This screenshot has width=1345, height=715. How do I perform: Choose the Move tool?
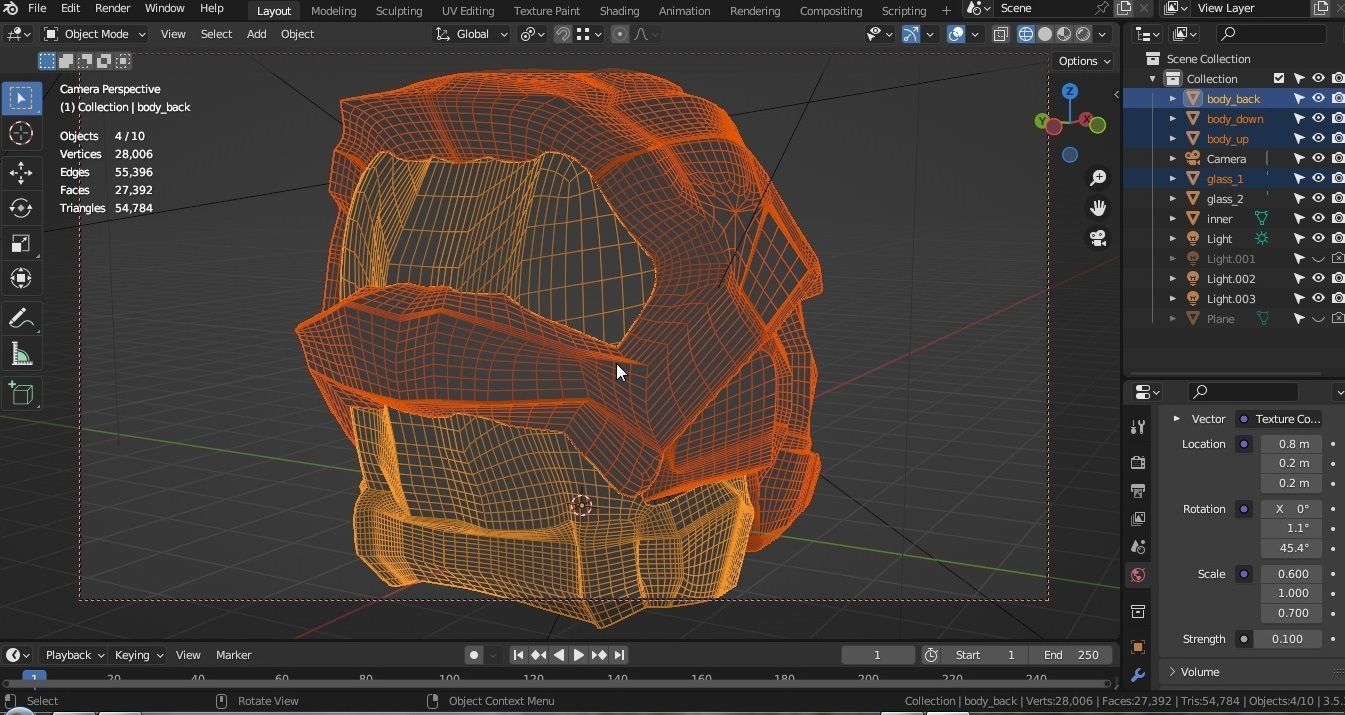pyautogui.click(x=21, y=173)
